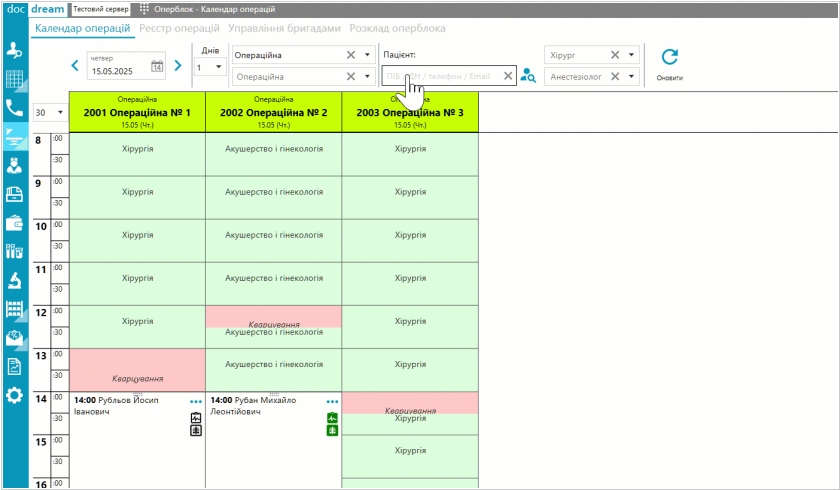The height and width of the screenshot is (490, 840).
Task: Switch to Реєстр операцій tab
Action: pyautogui.click(x=180, y=28)
